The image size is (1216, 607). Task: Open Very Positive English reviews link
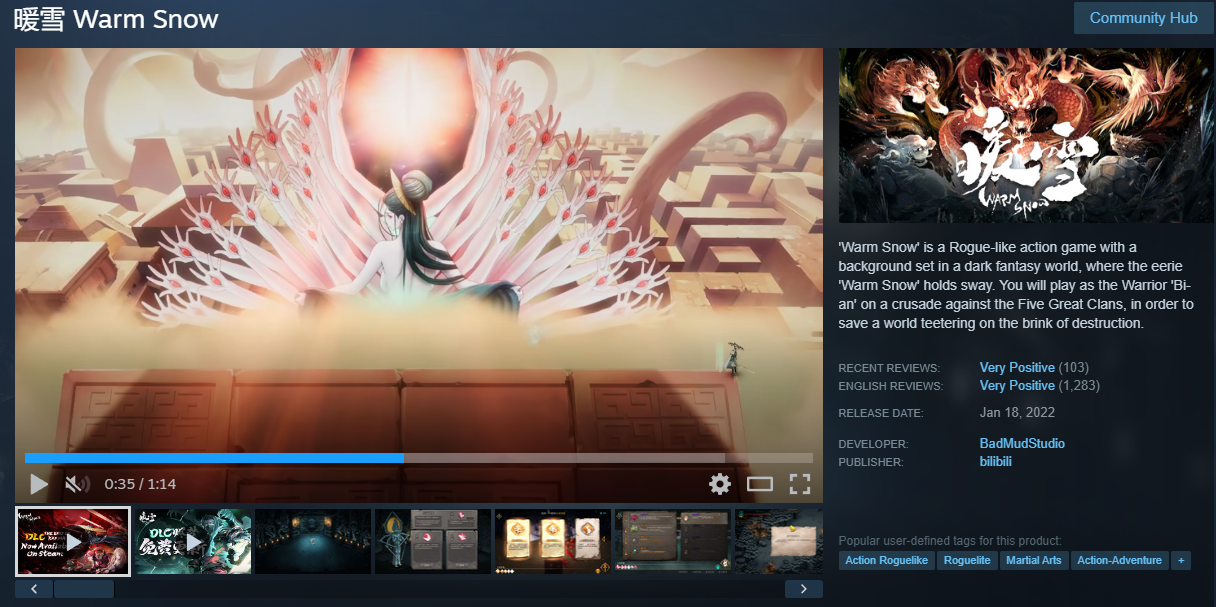[x=1017, y=385]
